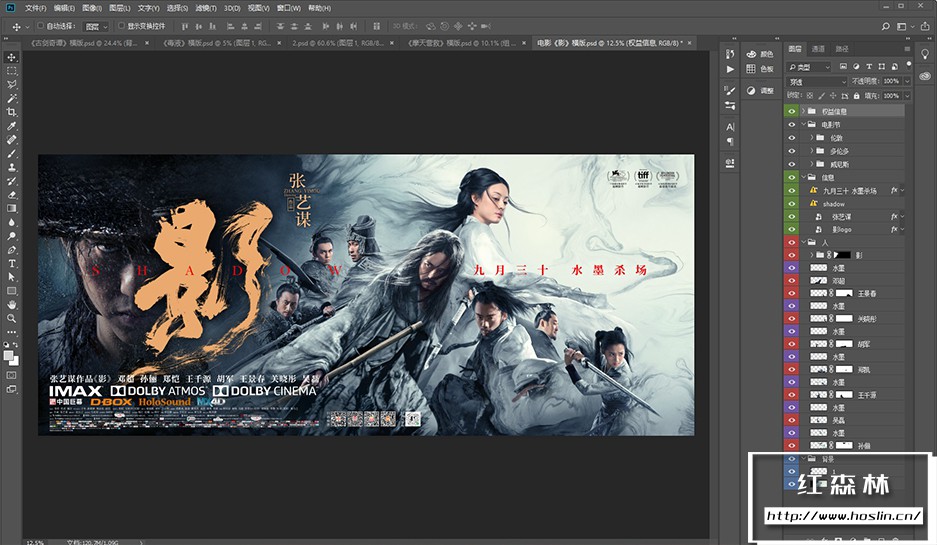This screenshot has width=937, height=545.
Task: Open the History panel icon
Action: (x=730, y=54)
